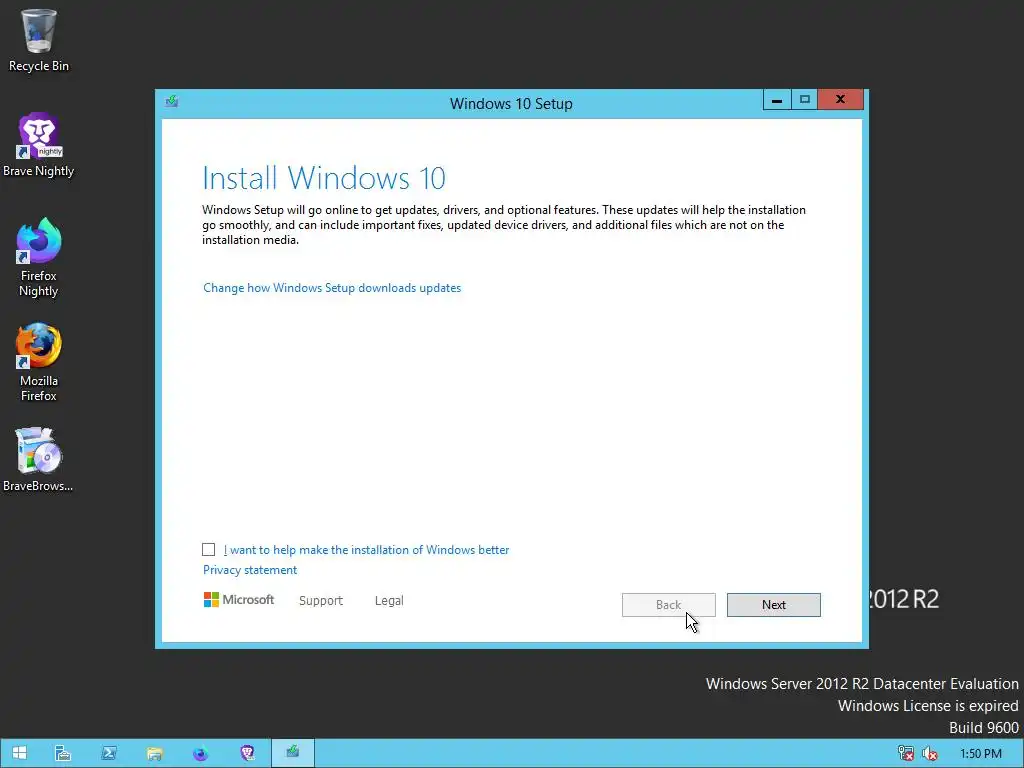Open the Support link
Image resolution: width=1024 pixels, height=768 pixels.
click(321, 601)
